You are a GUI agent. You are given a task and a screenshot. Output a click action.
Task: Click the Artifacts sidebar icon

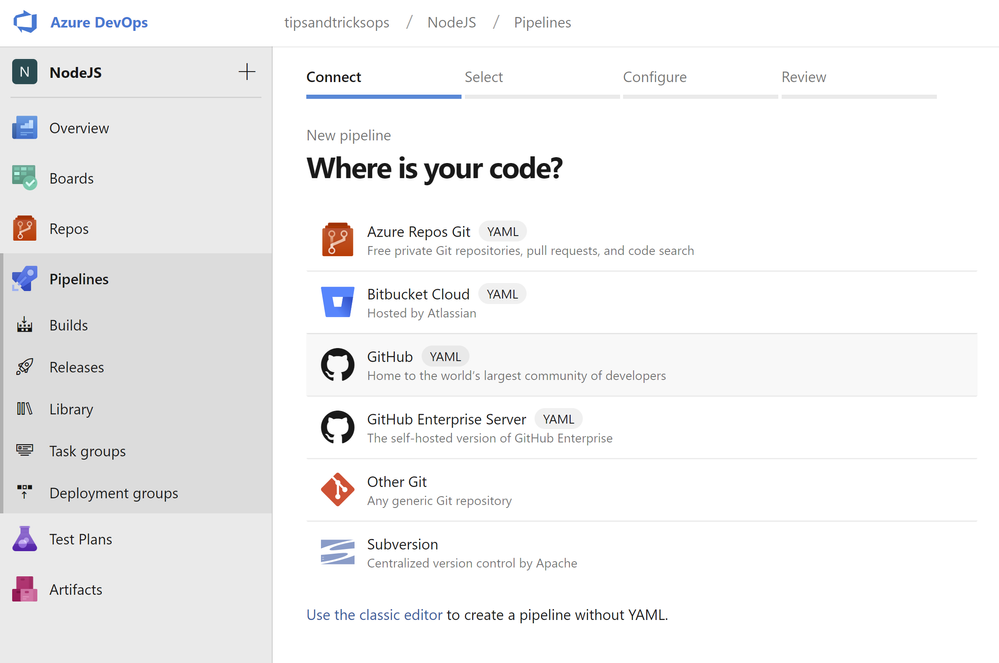(x=24, y=590)
